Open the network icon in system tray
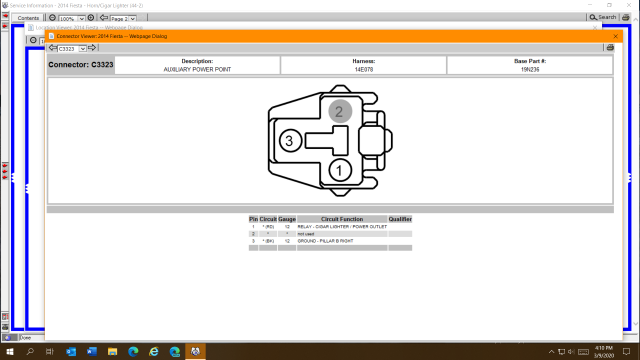Screen dimensions: 640x360 [562, 351]
